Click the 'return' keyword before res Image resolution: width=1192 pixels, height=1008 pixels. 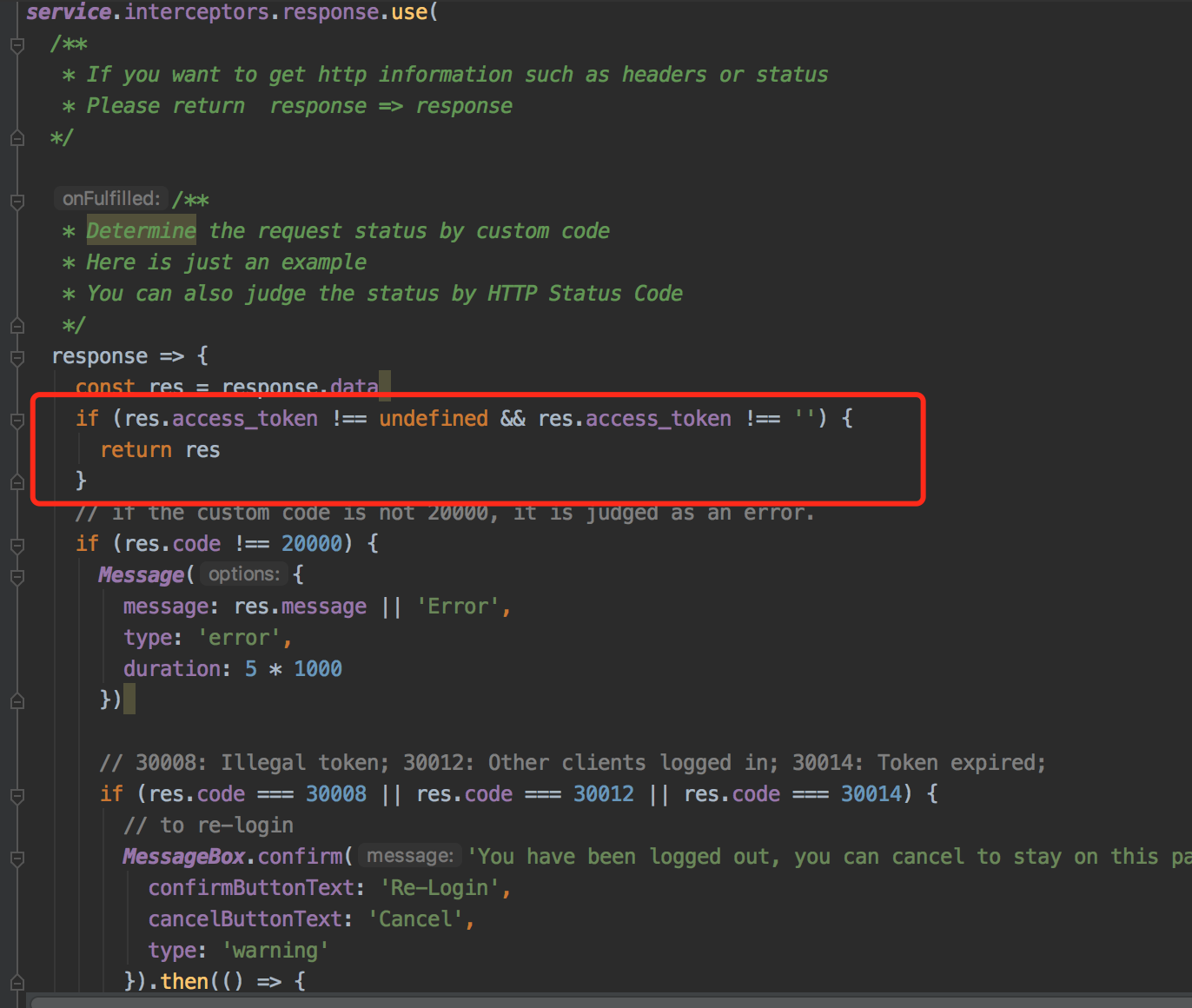(x=136, y=450)
